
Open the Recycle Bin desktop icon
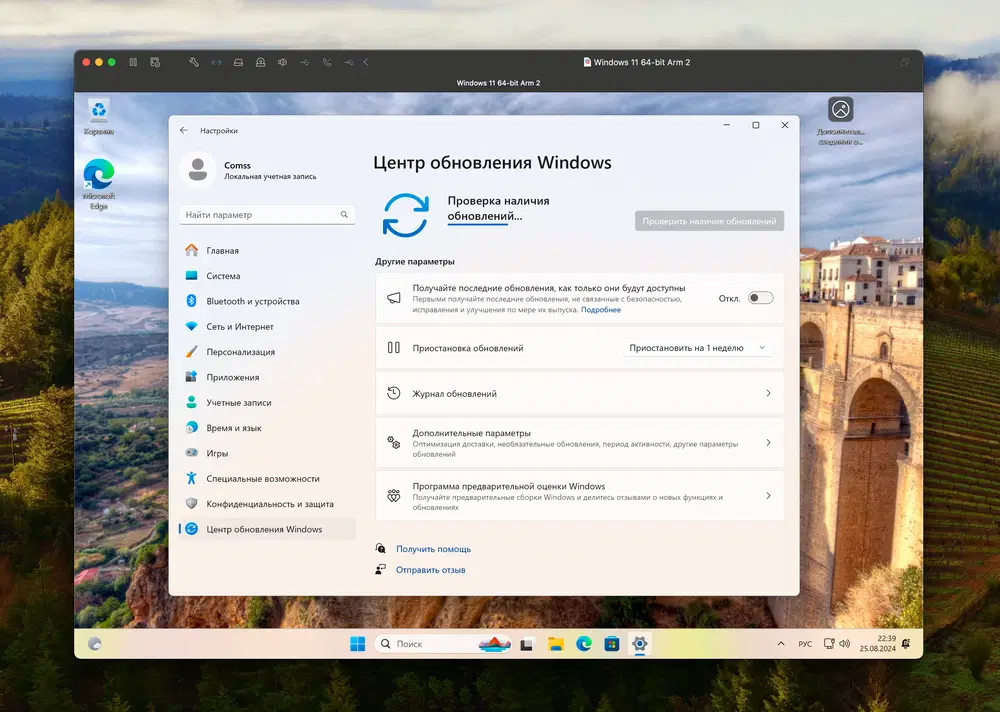pyautogui.click(x=99, y=116)
